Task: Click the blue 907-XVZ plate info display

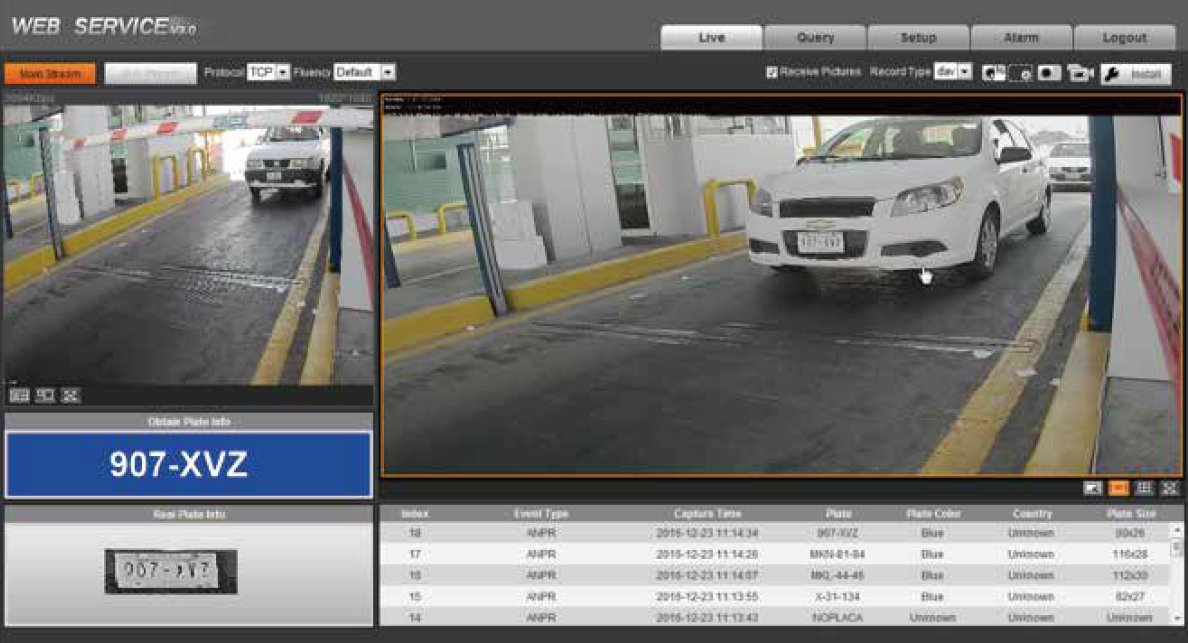Action: [x=188, y=464]
